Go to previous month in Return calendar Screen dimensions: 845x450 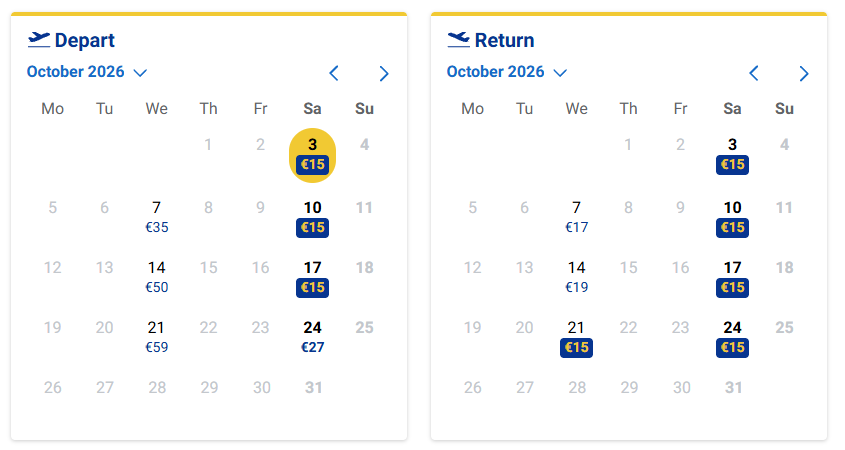[754, 73]
